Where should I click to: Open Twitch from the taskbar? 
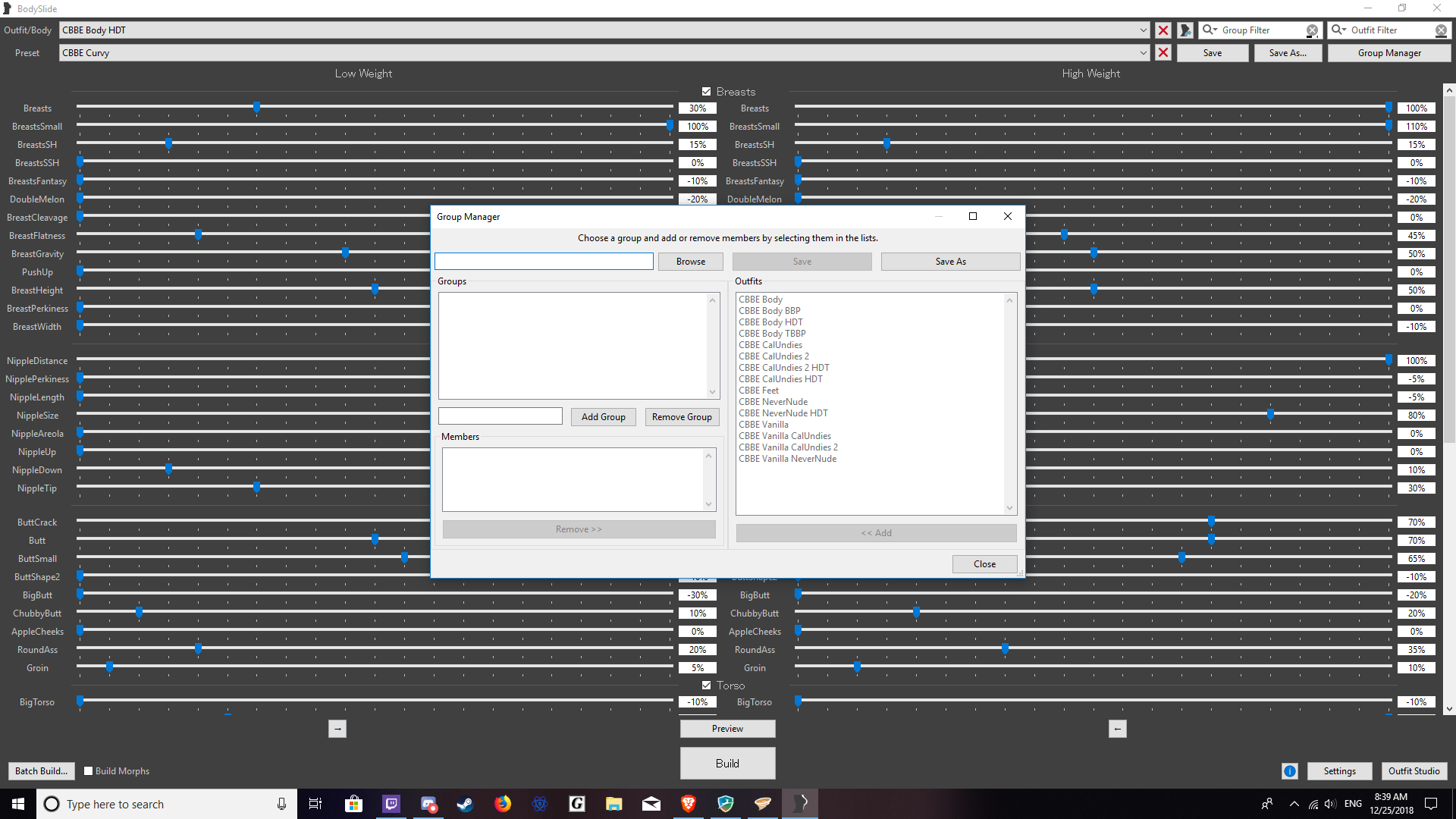[x=391, y=804]
